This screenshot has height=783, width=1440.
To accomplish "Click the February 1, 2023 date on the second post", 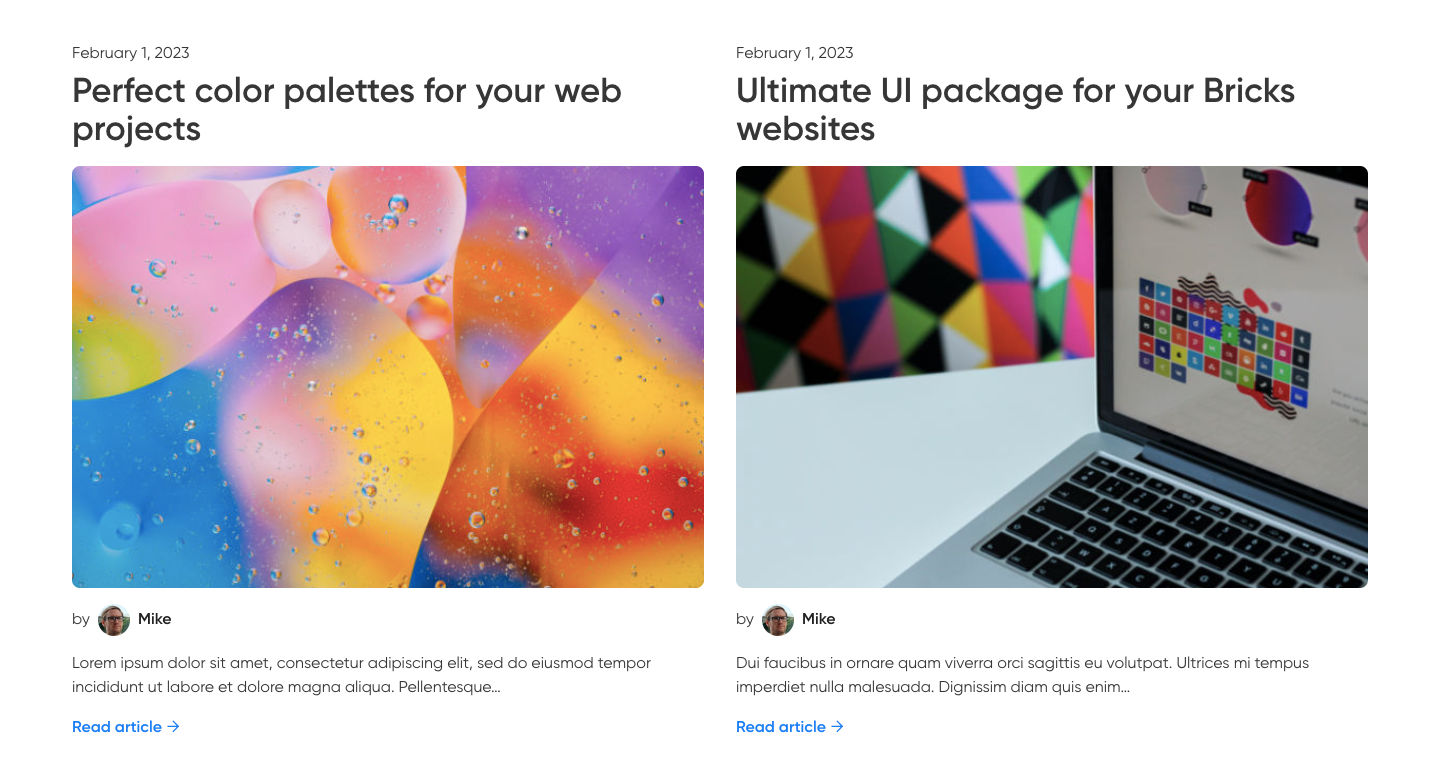I will coord(795,53).
